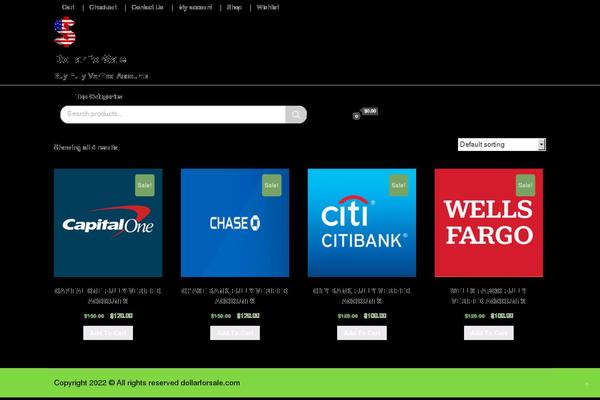Open the Citibank product image

362,223
